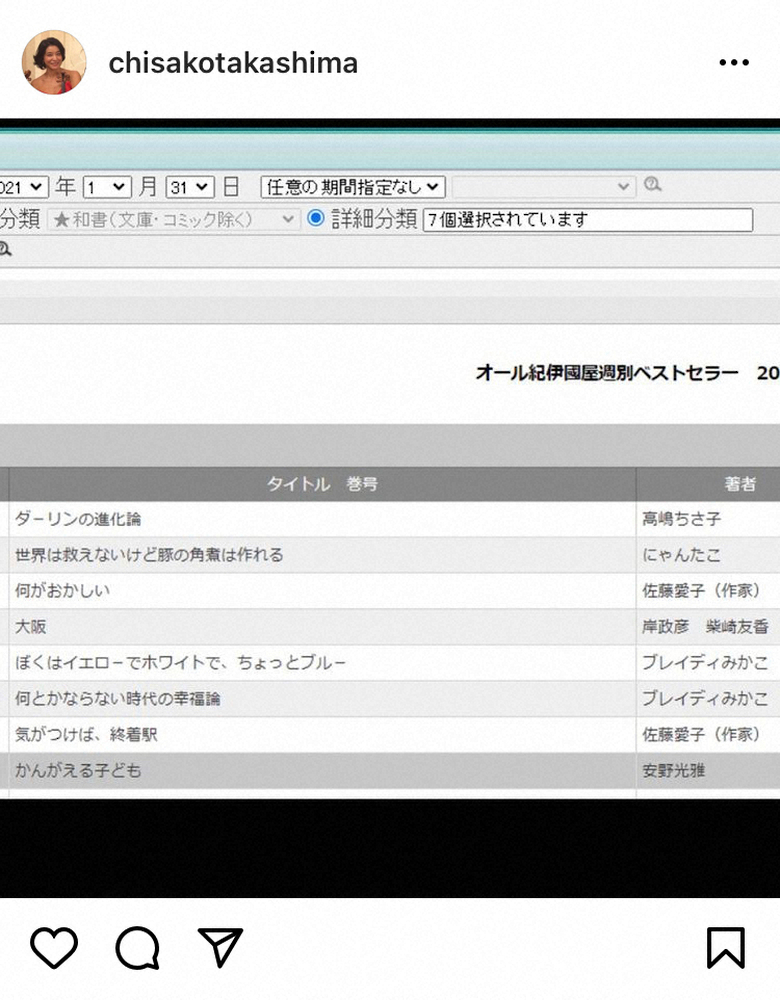Click the magnifier icon beside the period dropdown
Screen dimensions: 780x1000
pos(652,185)
